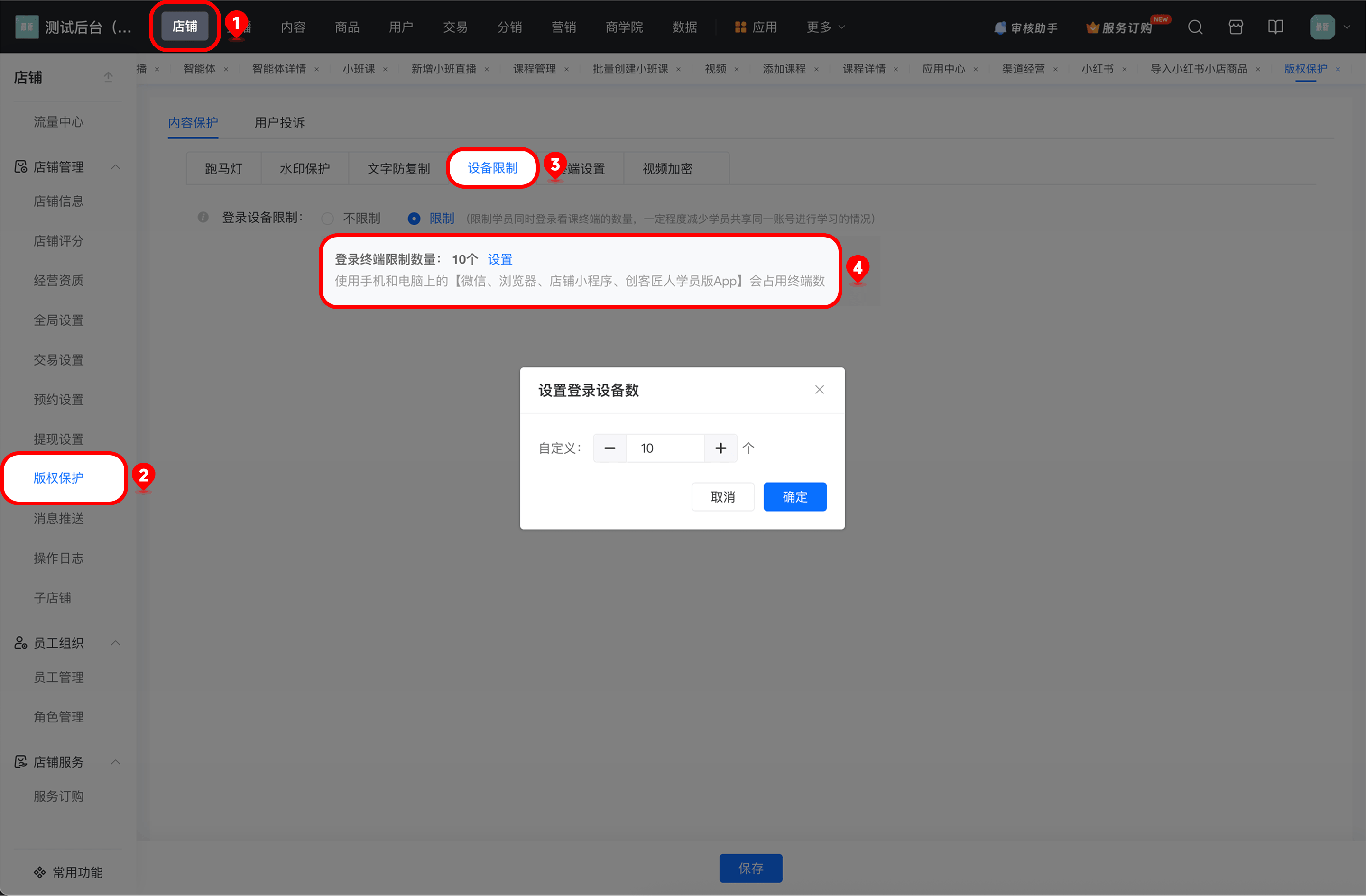Switch to the 视频加密 sub-tab

point(667,169)
